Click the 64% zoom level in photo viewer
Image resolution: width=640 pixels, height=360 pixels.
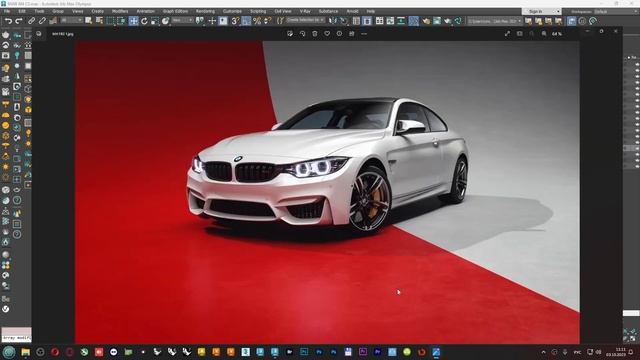tap(557, 34)
